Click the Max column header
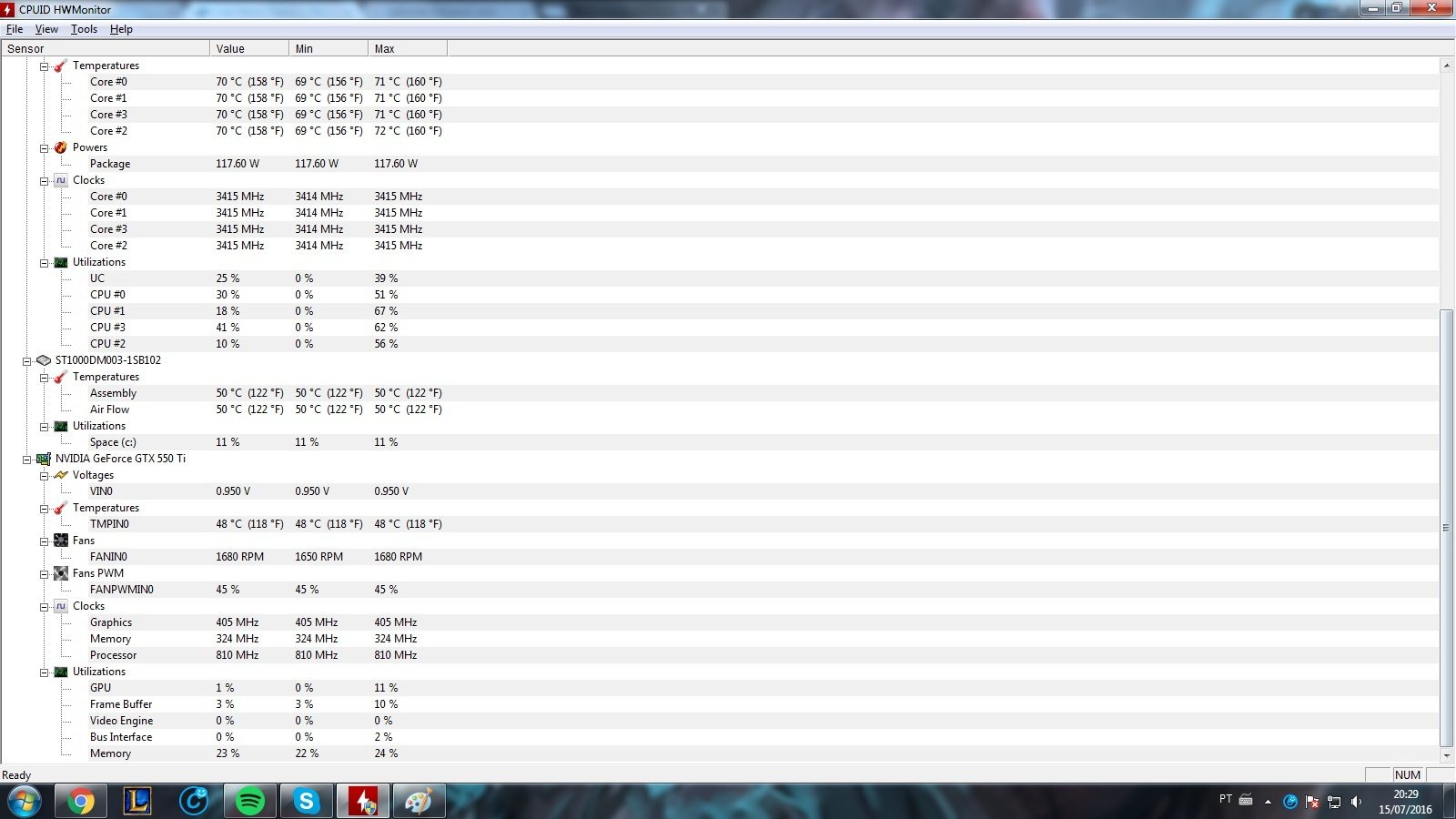 [x=408, y=49]
